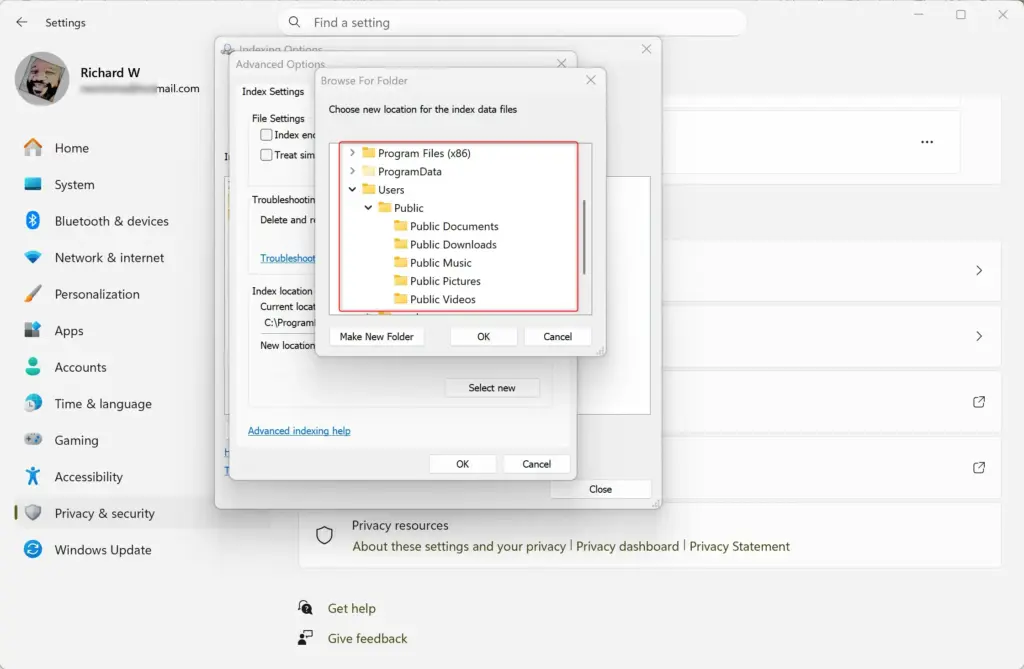
Task: Expand the Program Files (x86) tree node
Action: [x=353, y=153]
